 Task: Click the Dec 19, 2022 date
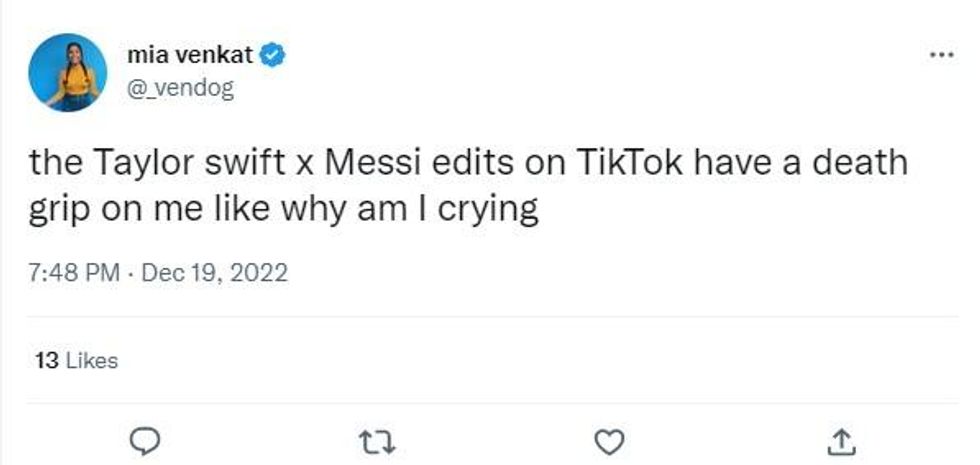tap(215, 272)
